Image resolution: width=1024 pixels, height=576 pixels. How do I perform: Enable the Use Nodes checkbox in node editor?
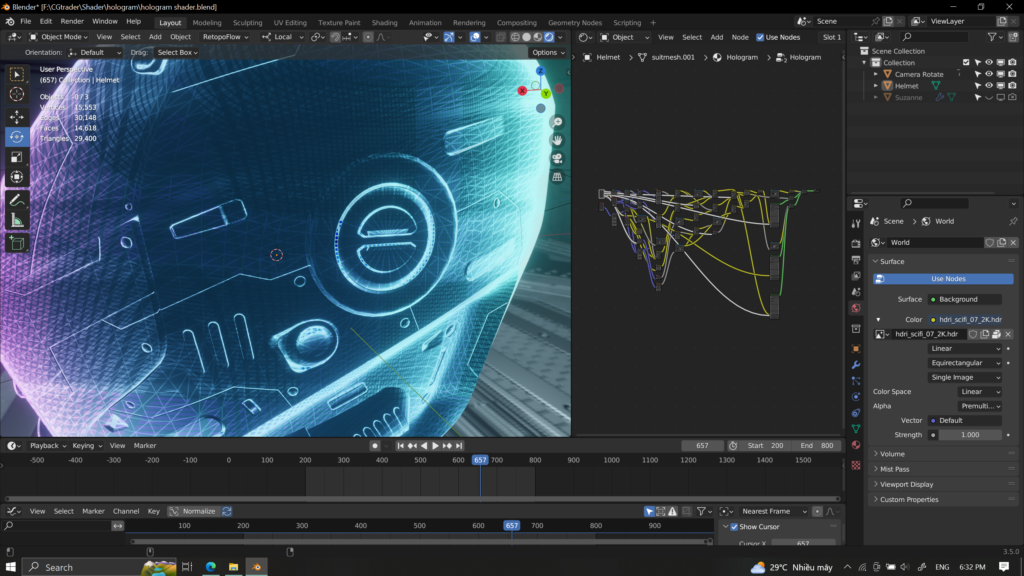pos(760,37)
